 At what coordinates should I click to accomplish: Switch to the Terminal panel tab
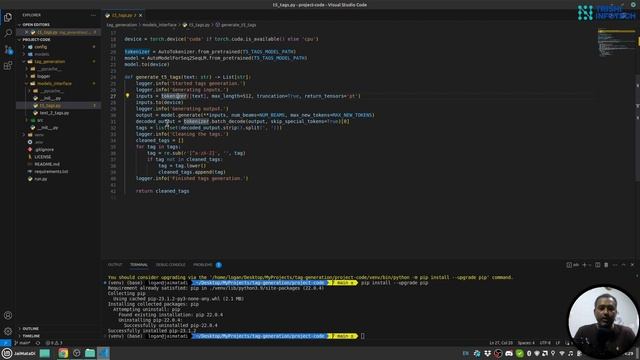(x=139, y=265)
